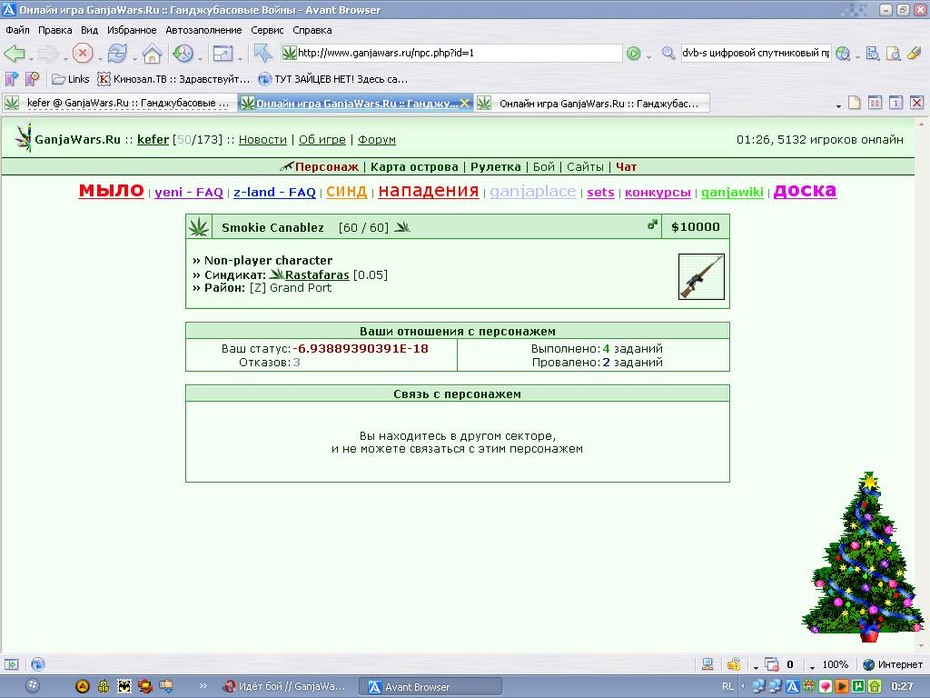Click the green Back arrow button
The height and width of the screenshot is (698, 930).
point(14,53)
